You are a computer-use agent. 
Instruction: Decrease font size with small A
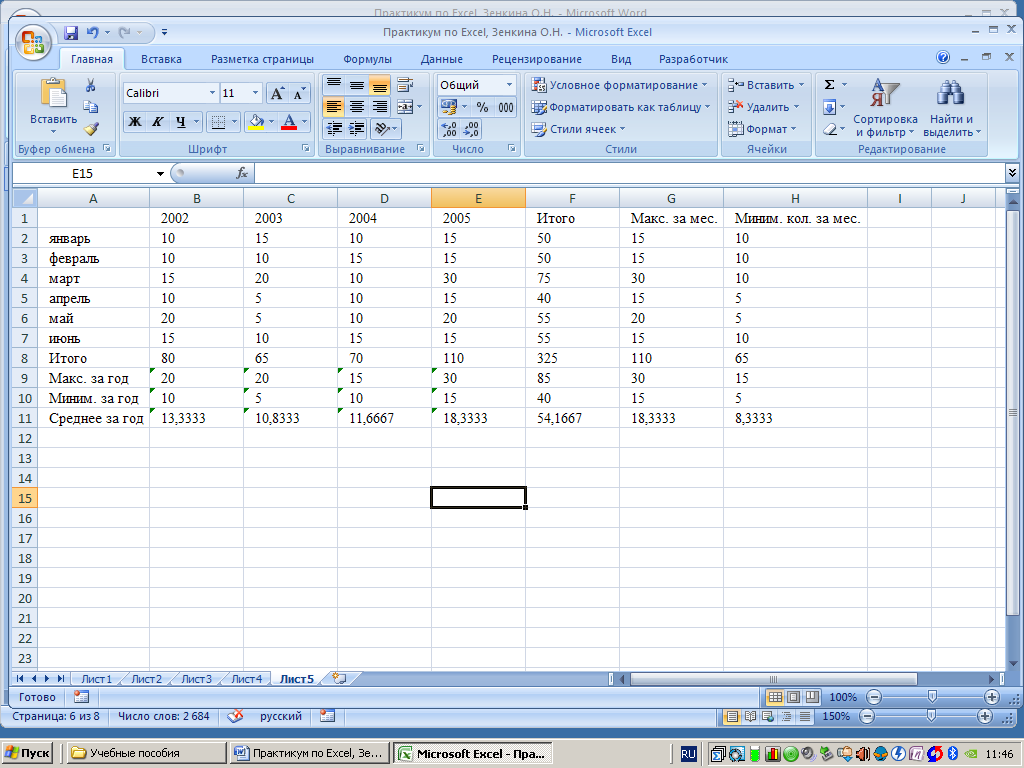[298, 93]
